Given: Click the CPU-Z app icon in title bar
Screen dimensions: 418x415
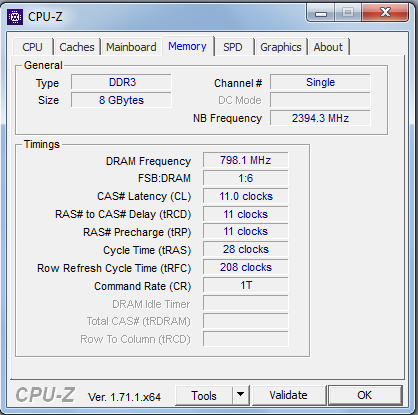Looking at the screenshot, I should coord(15,17).
